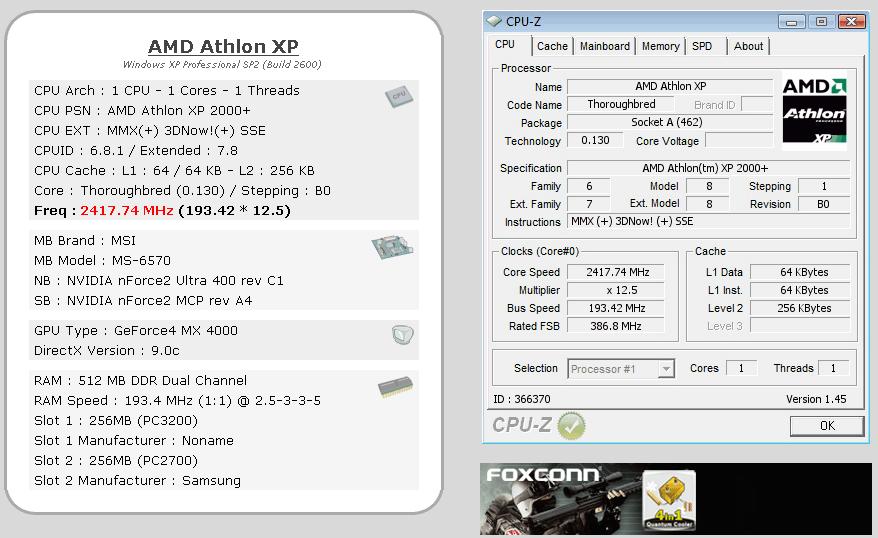878x538 pixels.
Task: Click the Foxconn banner logo
Action: coord(543,475)
